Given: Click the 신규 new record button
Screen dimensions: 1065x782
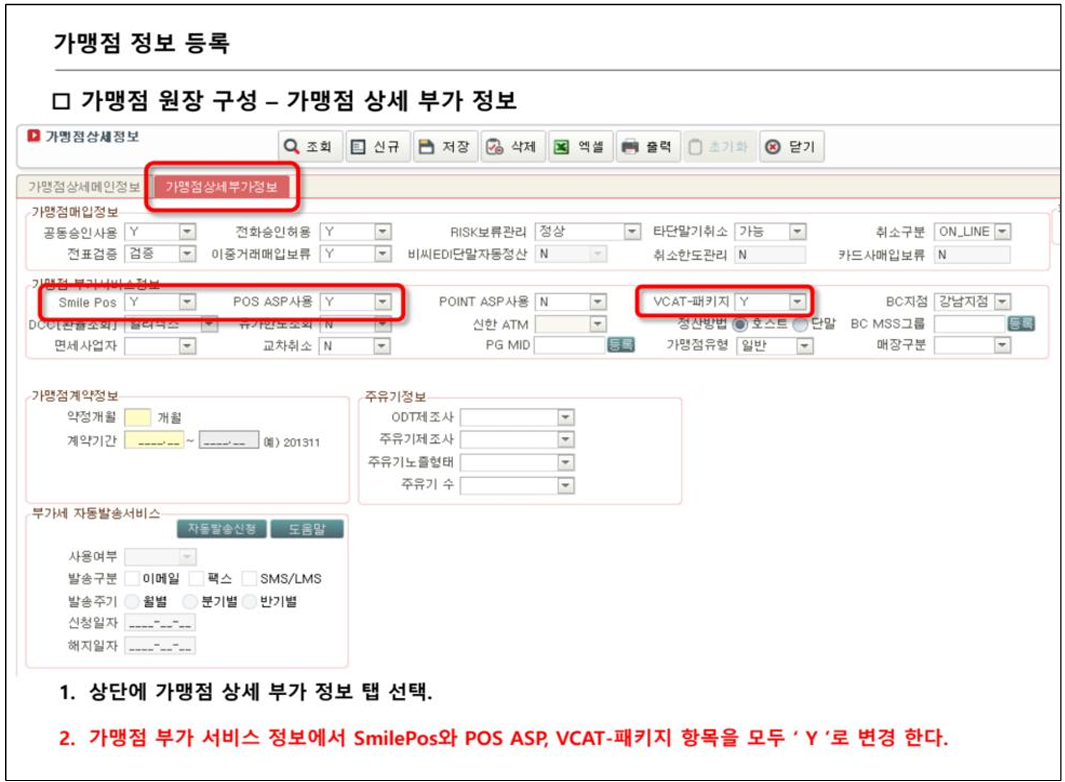Looking at the screenshot, I should click(x=375, y=147).
